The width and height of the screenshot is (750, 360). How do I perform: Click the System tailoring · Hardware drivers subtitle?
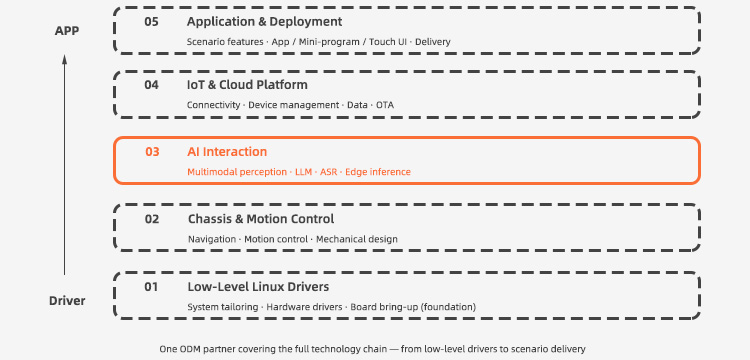click(x=331, y=306)
